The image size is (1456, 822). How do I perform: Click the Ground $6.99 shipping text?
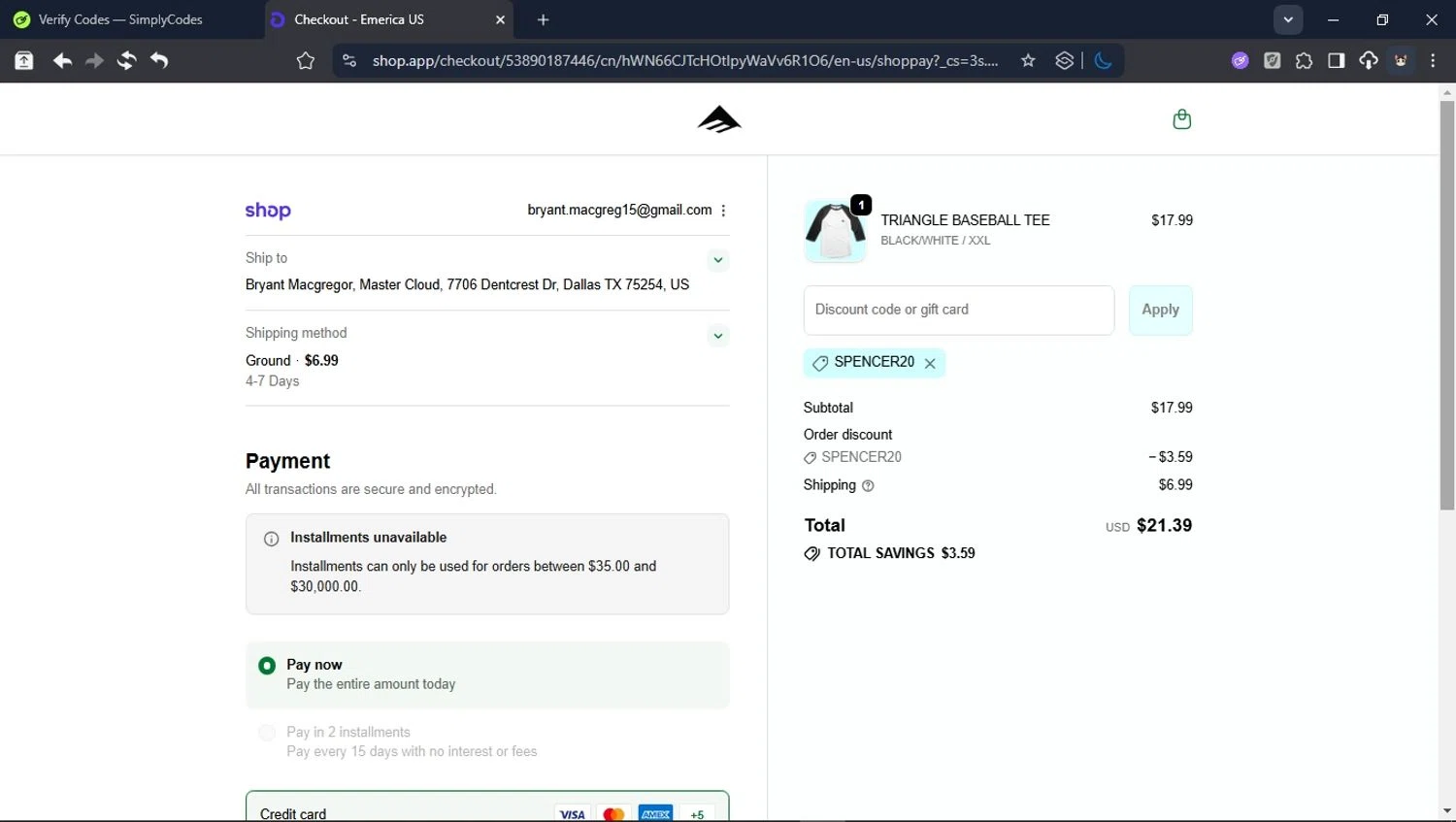(x=292, y=360)
